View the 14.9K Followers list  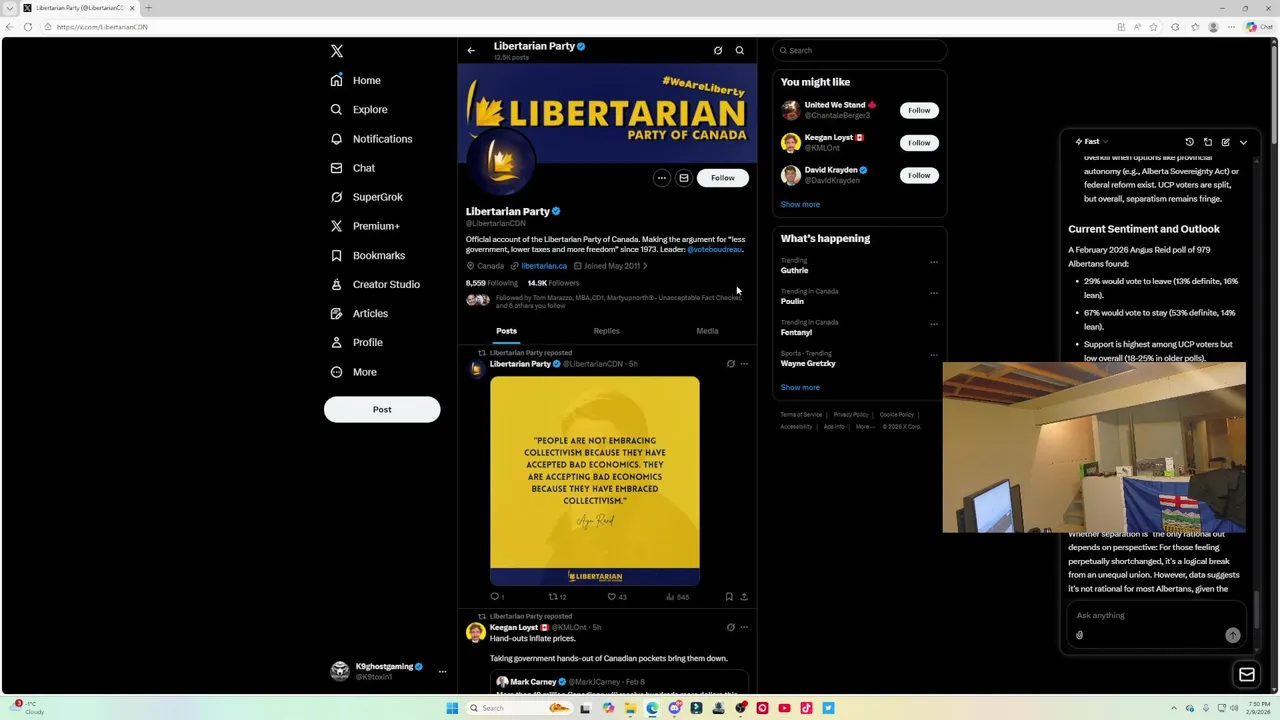point(553,283)
